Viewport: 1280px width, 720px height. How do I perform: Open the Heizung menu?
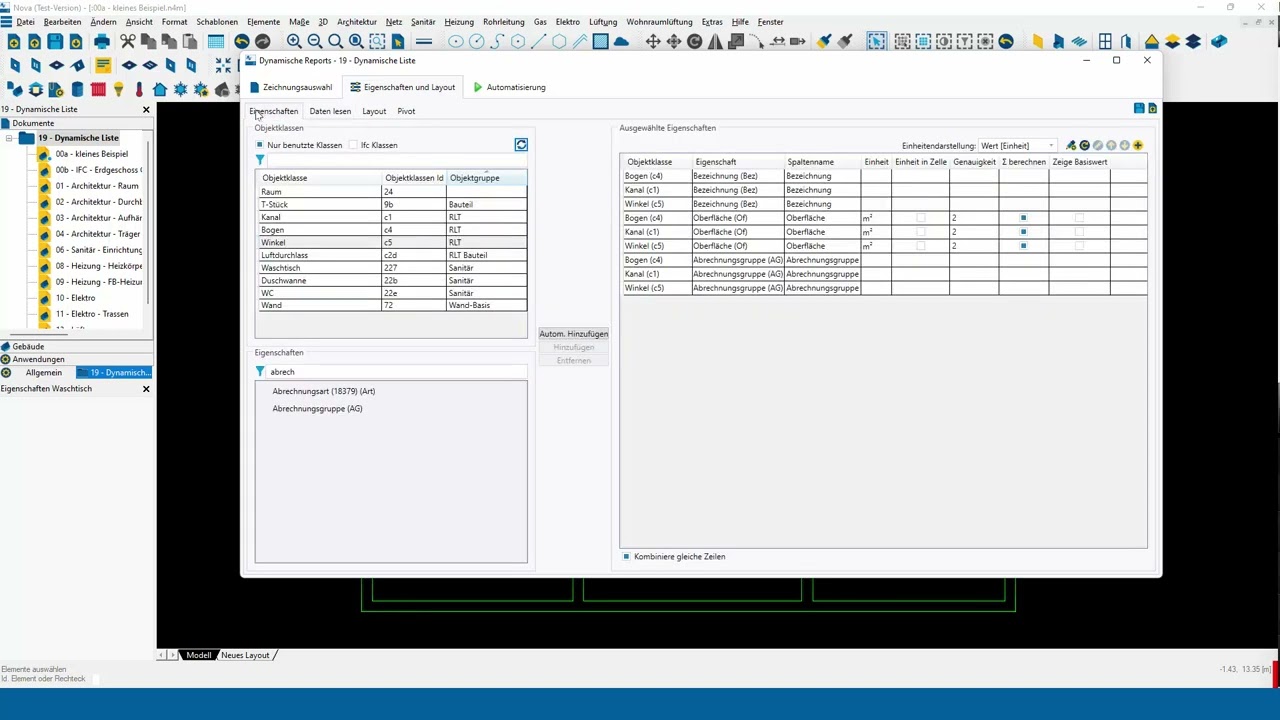tap(459, 22)
